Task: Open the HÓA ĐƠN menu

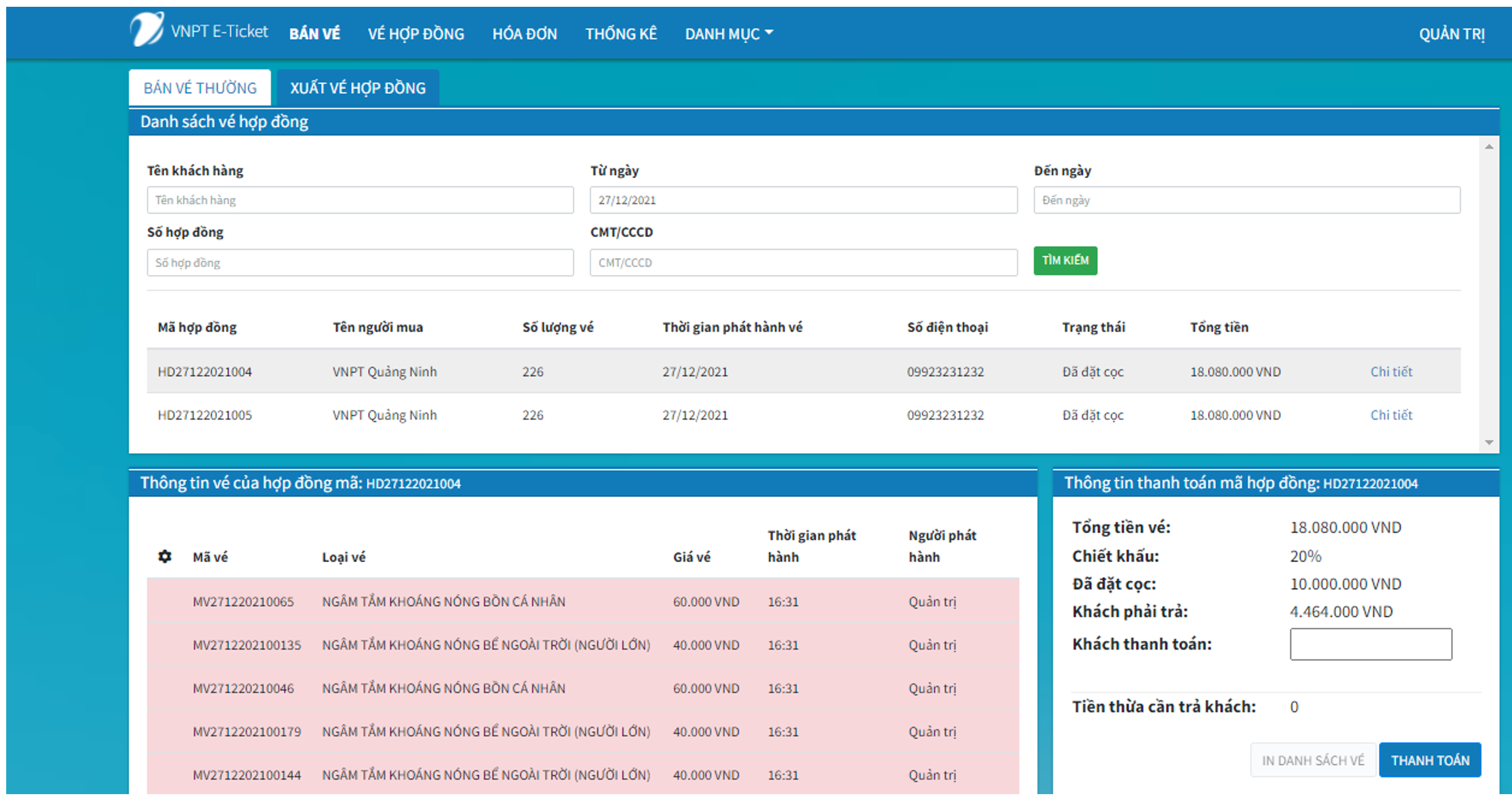Action: tap(525, 33)
